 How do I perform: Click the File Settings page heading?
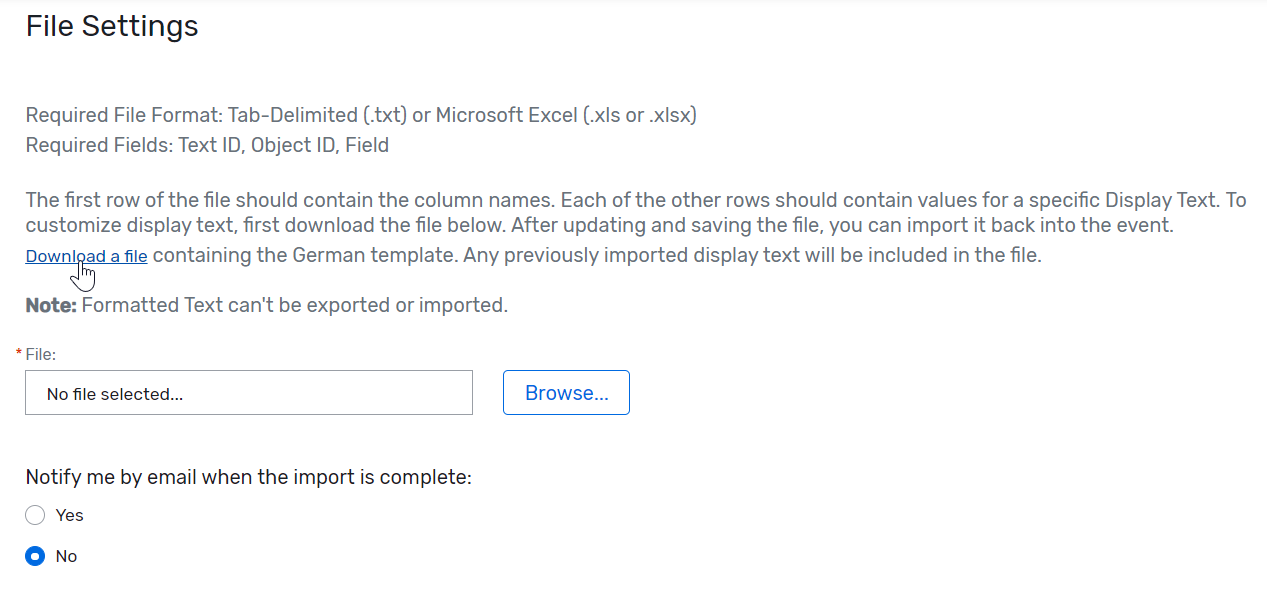point(111,26)
